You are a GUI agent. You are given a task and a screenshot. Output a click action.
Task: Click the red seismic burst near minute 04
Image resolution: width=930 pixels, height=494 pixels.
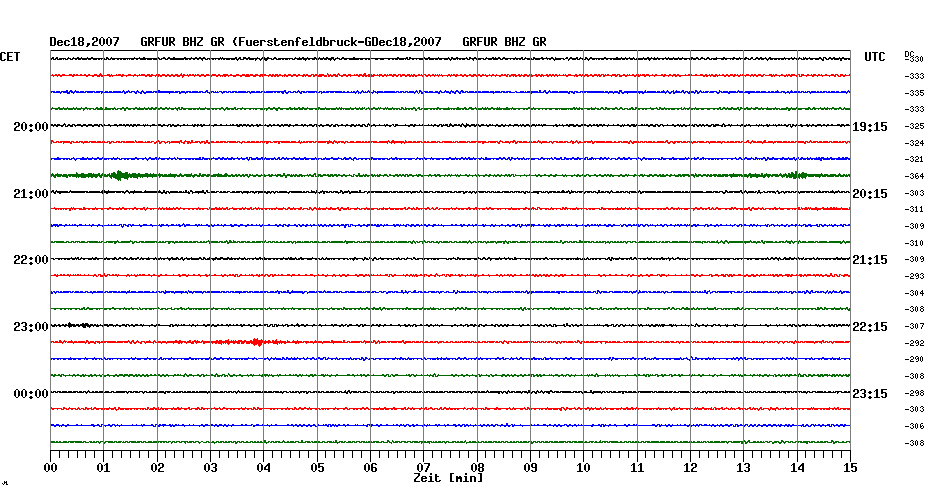click(x=255, y=342)
